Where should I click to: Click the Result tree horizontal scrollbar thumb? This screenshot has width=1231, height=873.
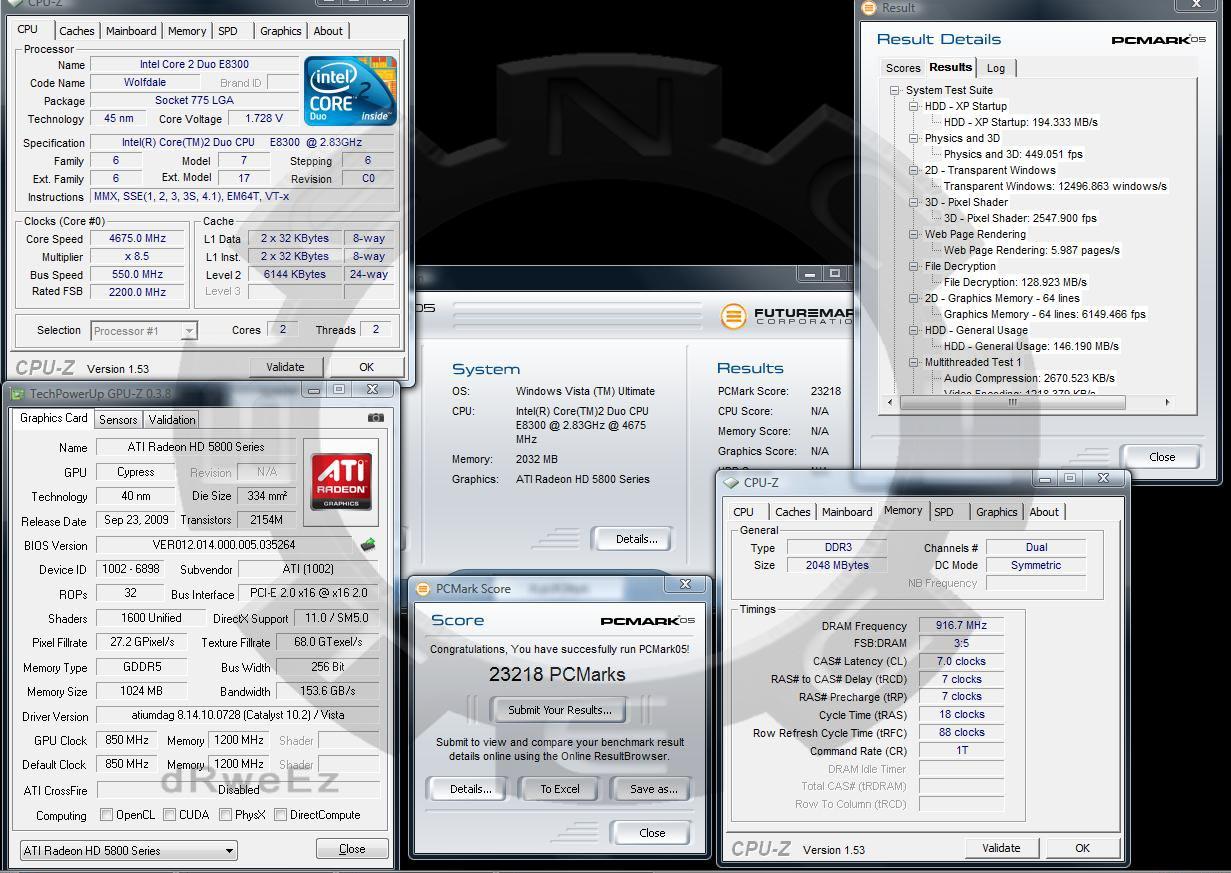(x=1012, y=402)
